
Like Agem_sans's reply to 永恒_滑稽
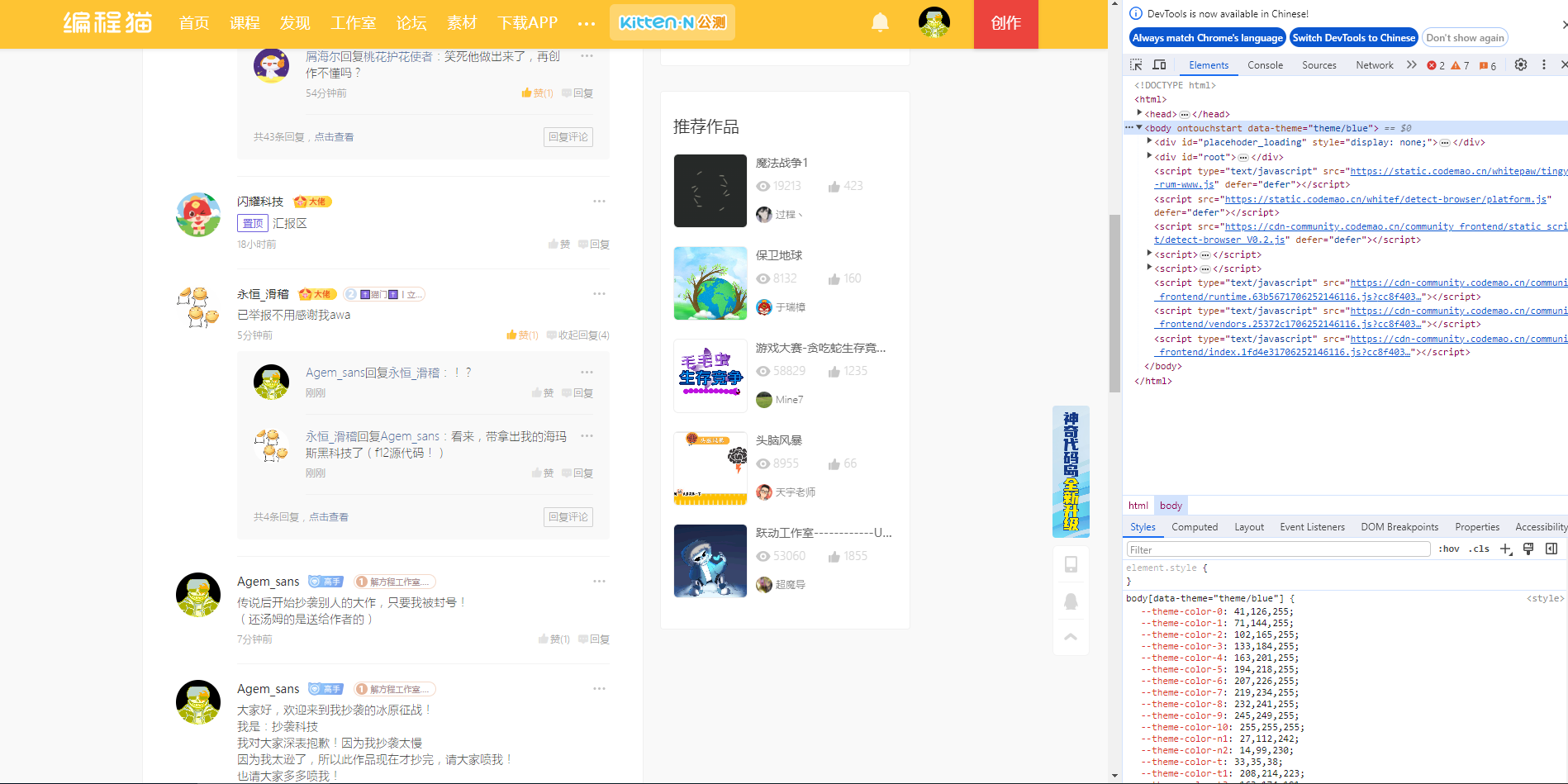[543, 393]
